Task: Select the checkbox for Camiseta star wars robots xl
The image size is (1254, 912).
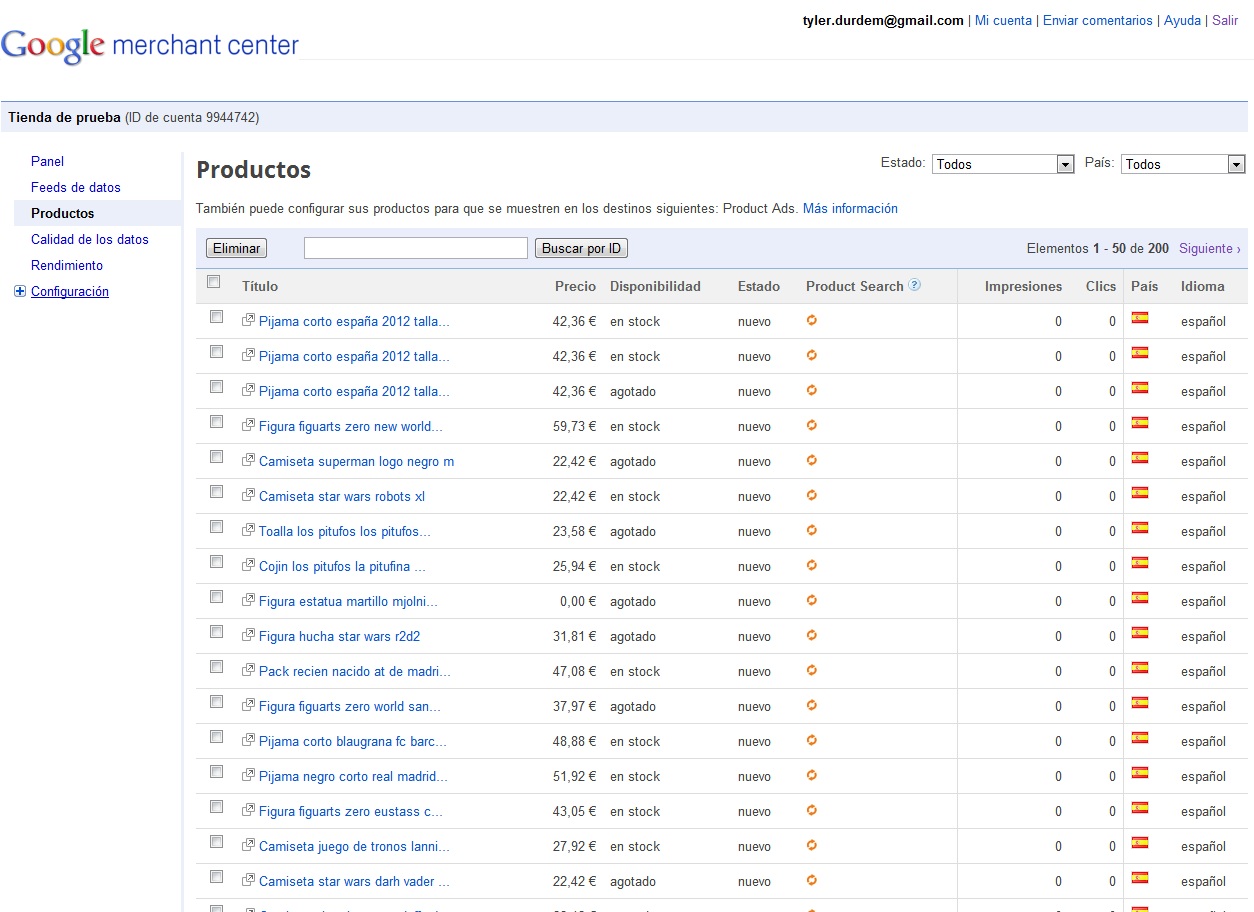Action: [x=216, y=492]
